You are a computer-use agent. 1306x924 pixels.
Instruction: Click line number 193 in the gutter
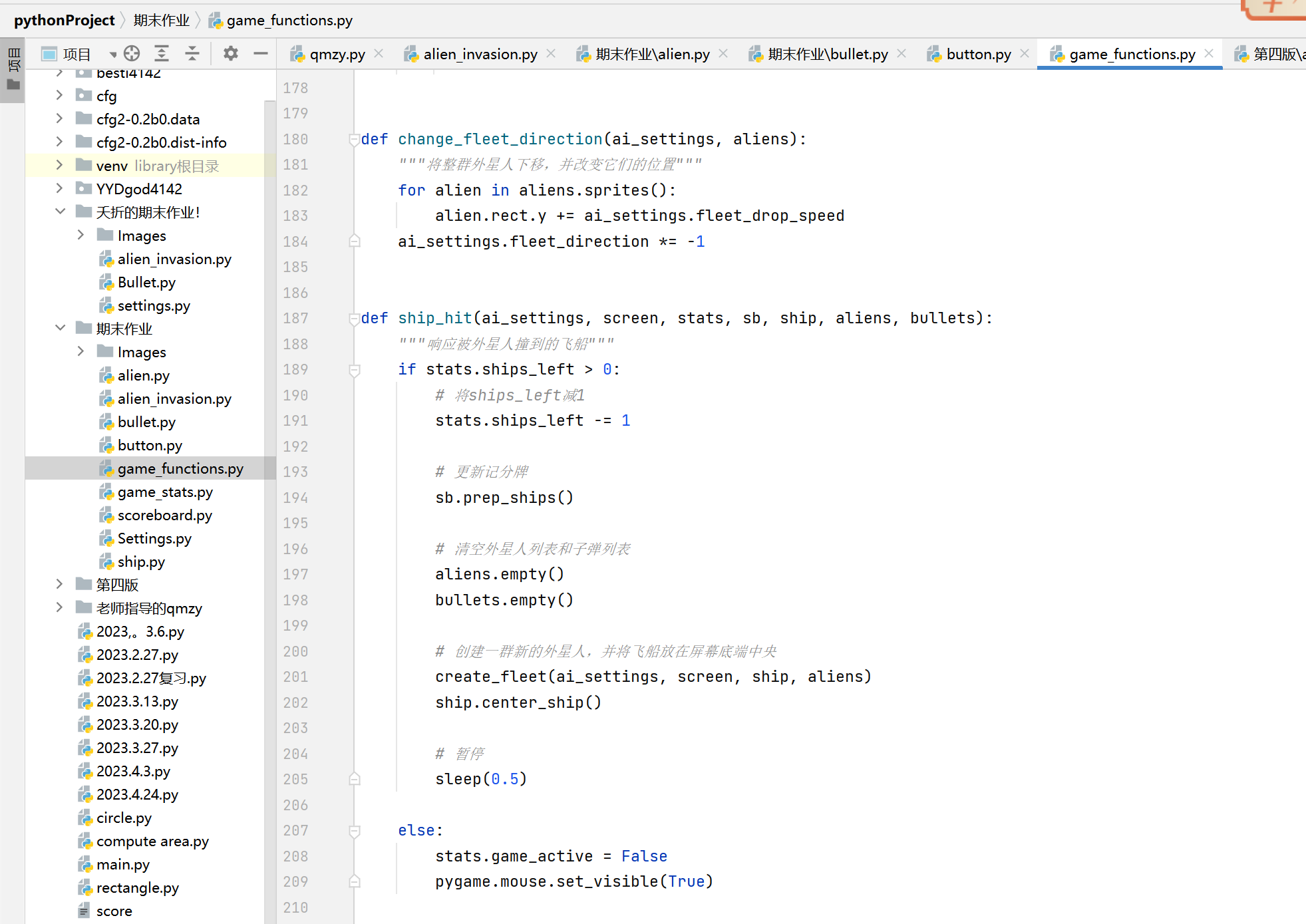[x=295, y=472]
